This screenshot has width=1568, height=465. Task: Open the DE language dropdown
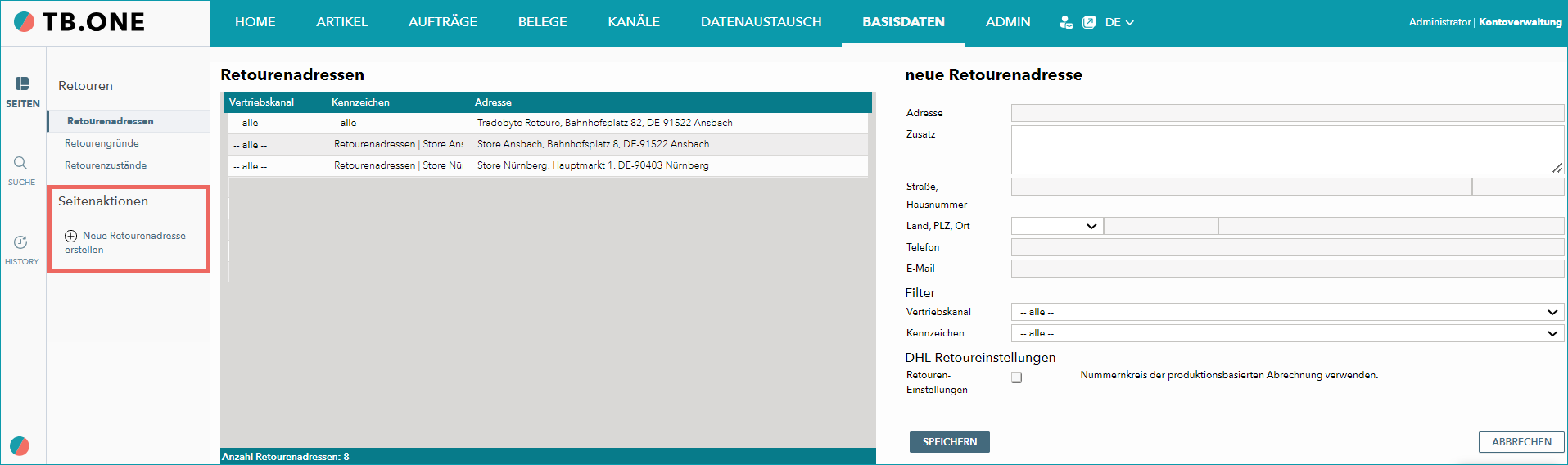1119,22
